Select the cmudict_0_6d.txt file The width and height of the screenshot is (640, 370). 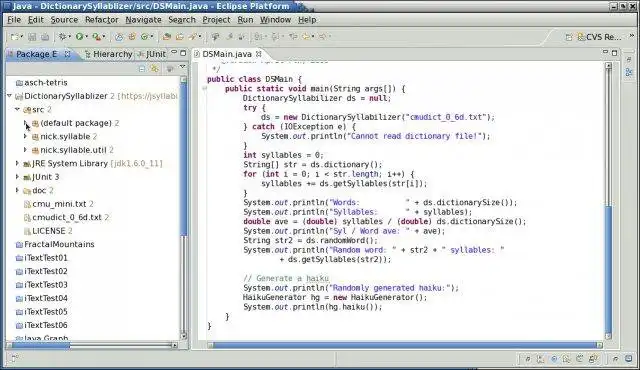tap(66, 217)
